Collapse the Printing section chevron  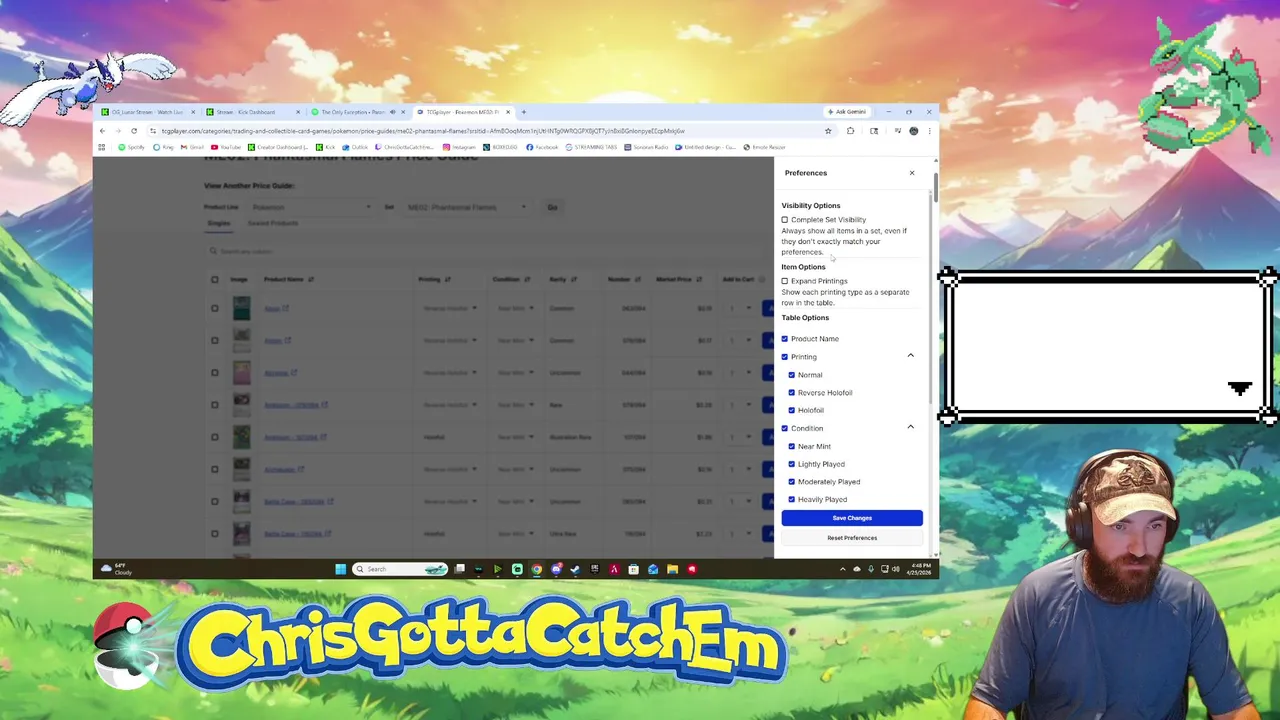tap(910, 356)
